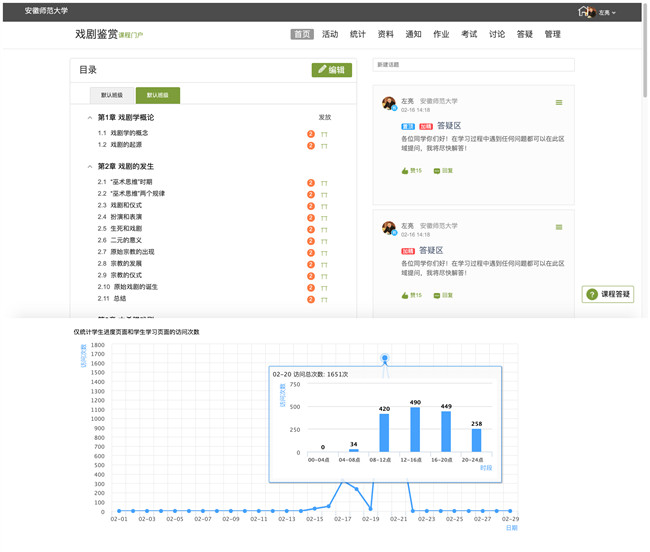Click the green 编辑 button
Viewport: 650px width, 552px height.
pyautogui.click(x=331, y=70)
